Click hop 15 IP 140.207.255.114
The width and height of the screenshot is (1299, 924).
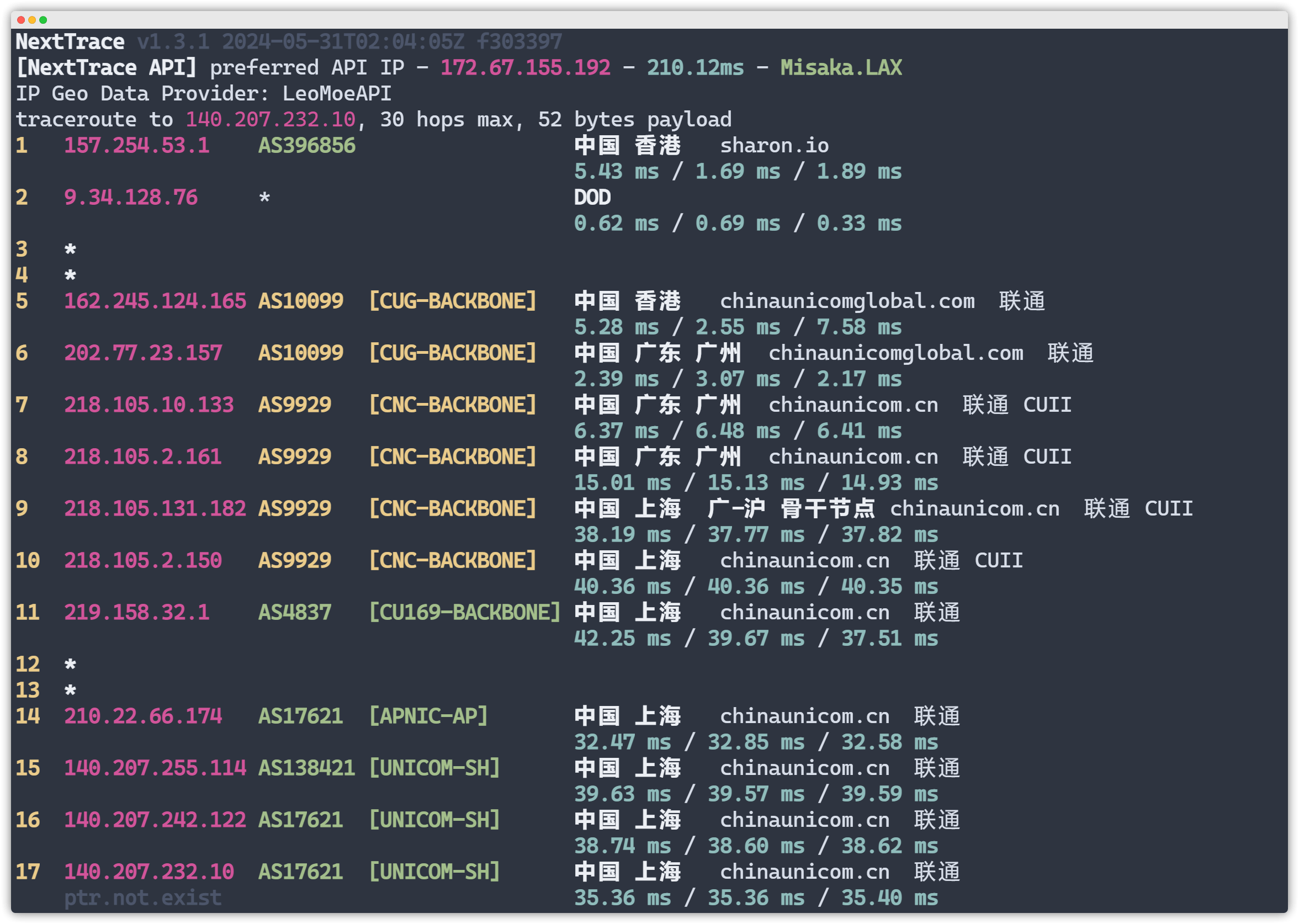point(155,768)
